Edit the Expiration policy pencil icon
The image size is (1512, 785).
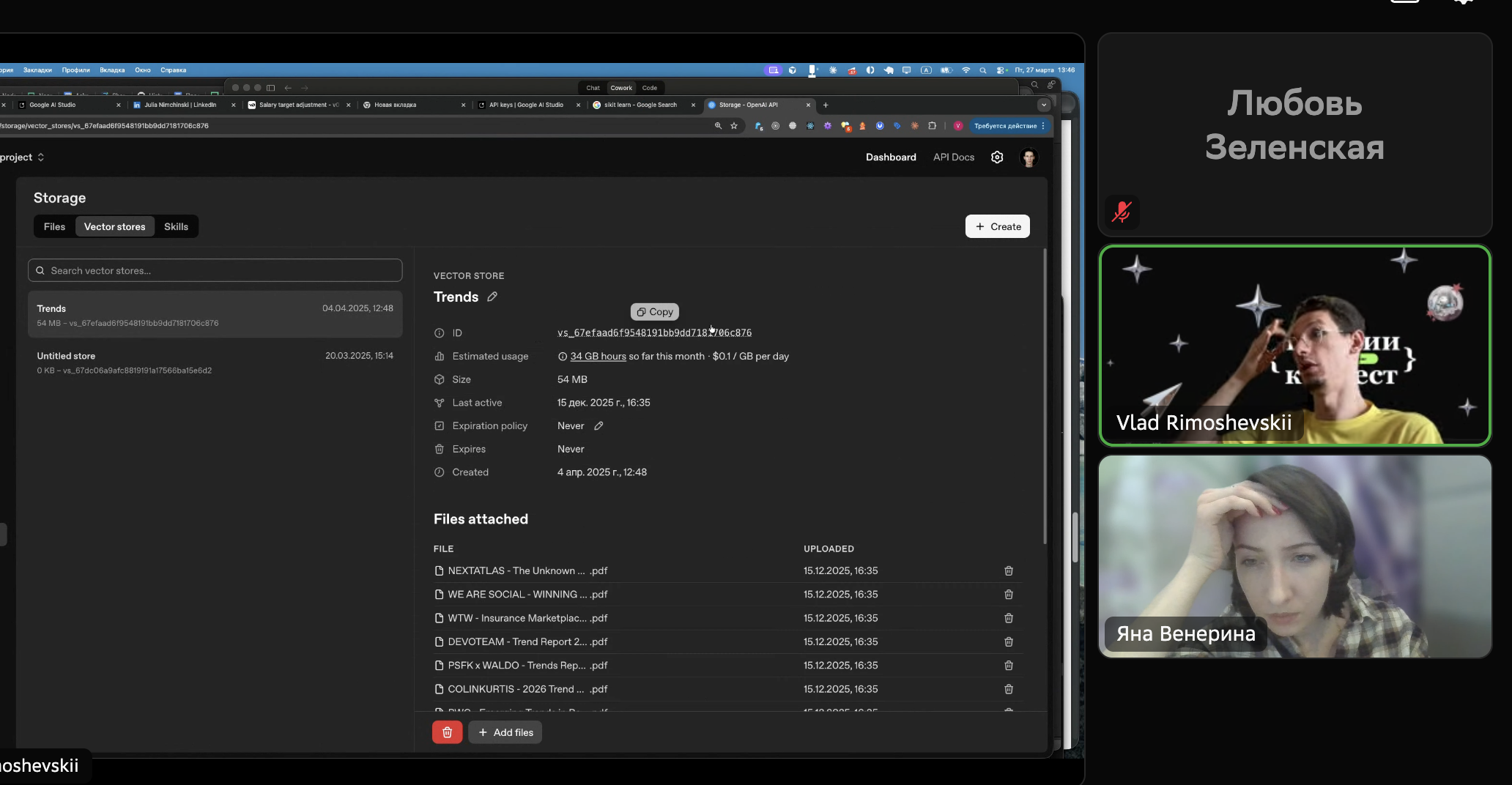[x=598, y=426]
